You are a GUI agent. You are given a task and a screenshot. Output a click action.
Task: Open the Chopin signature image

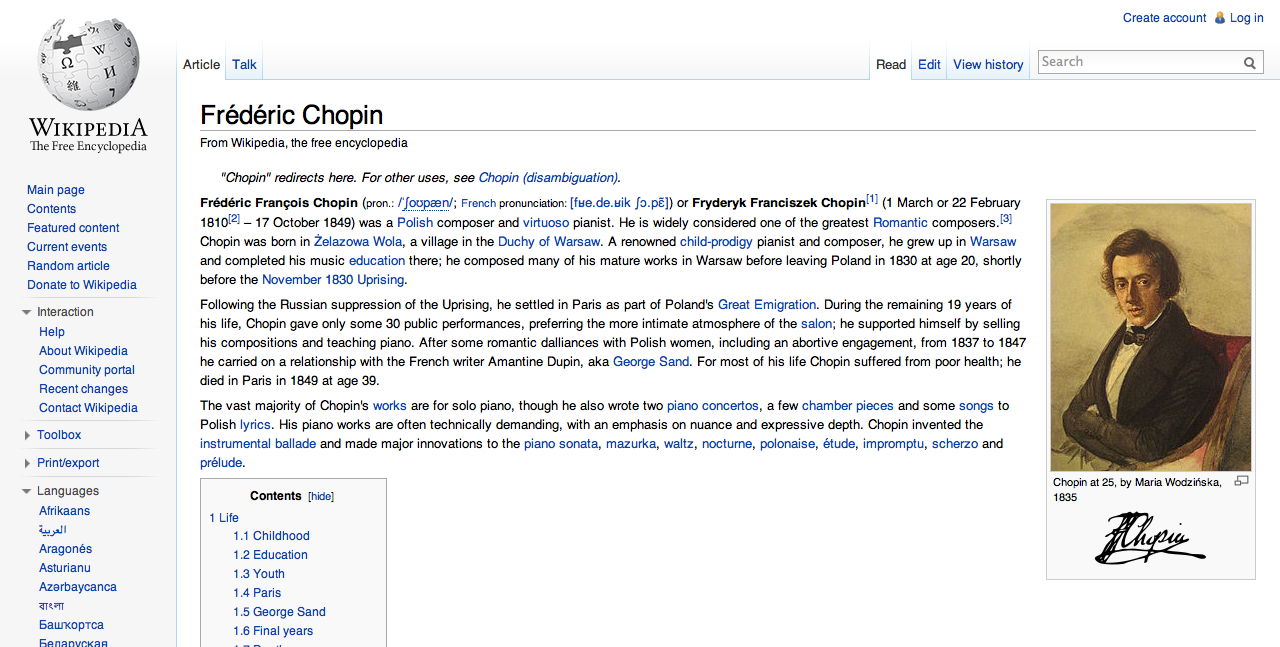point(1151,538)
